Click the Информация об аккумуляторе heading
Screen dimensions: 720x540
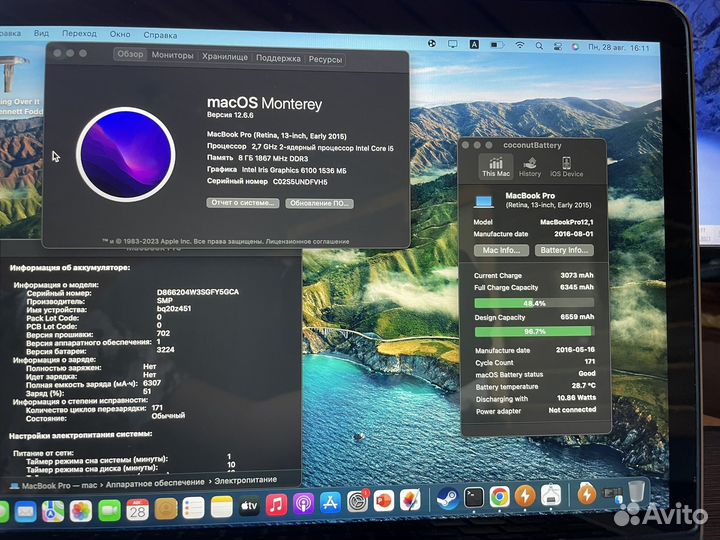tap(70, 267)
